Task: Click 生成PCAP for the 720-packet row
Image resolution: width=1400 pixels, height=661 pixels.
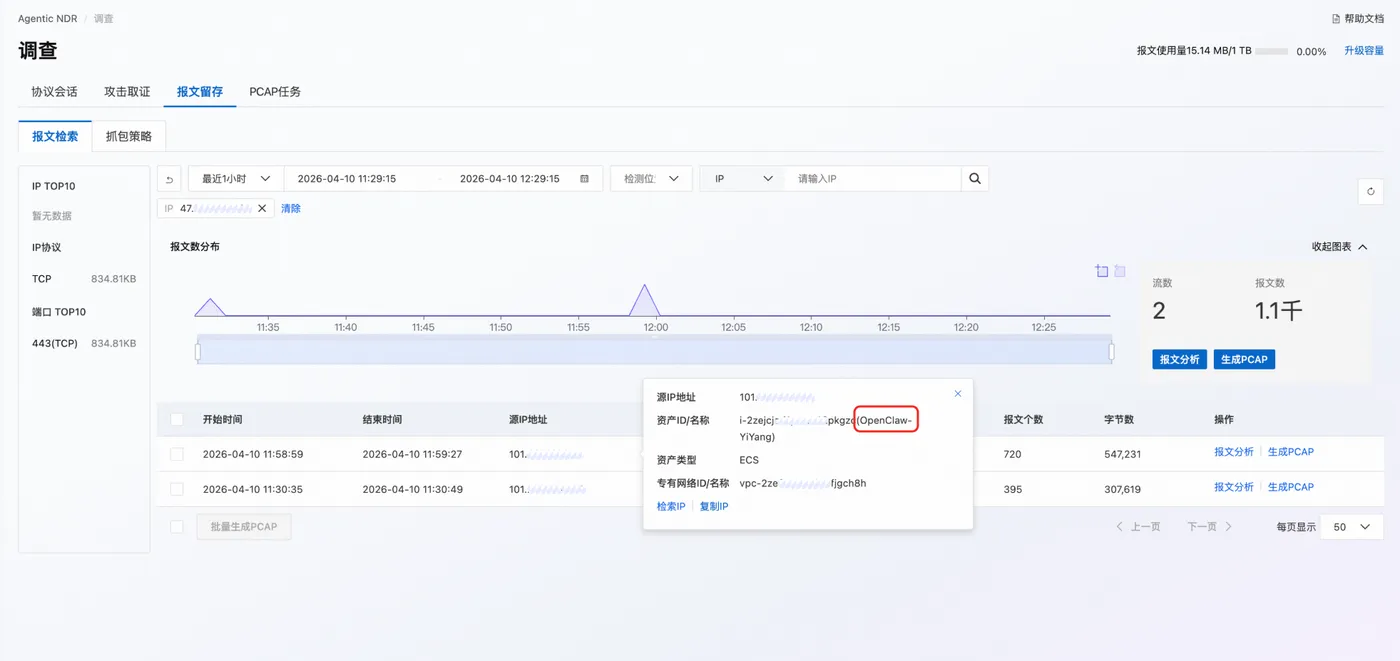Action: coord(1291,452)
